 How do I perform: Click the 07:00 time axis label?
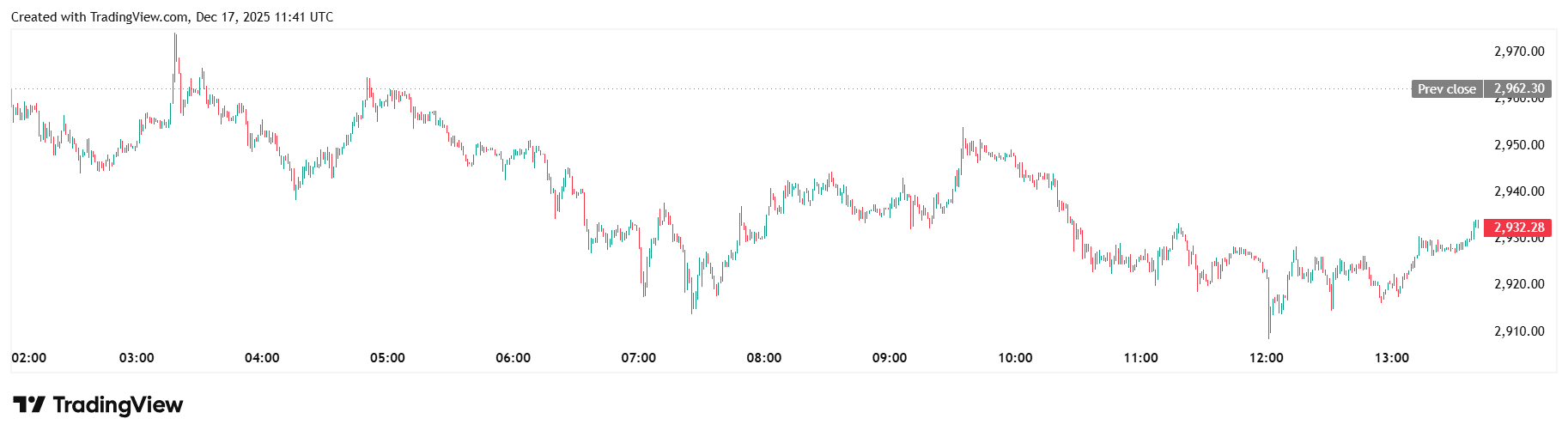click(x=638, y=358)
